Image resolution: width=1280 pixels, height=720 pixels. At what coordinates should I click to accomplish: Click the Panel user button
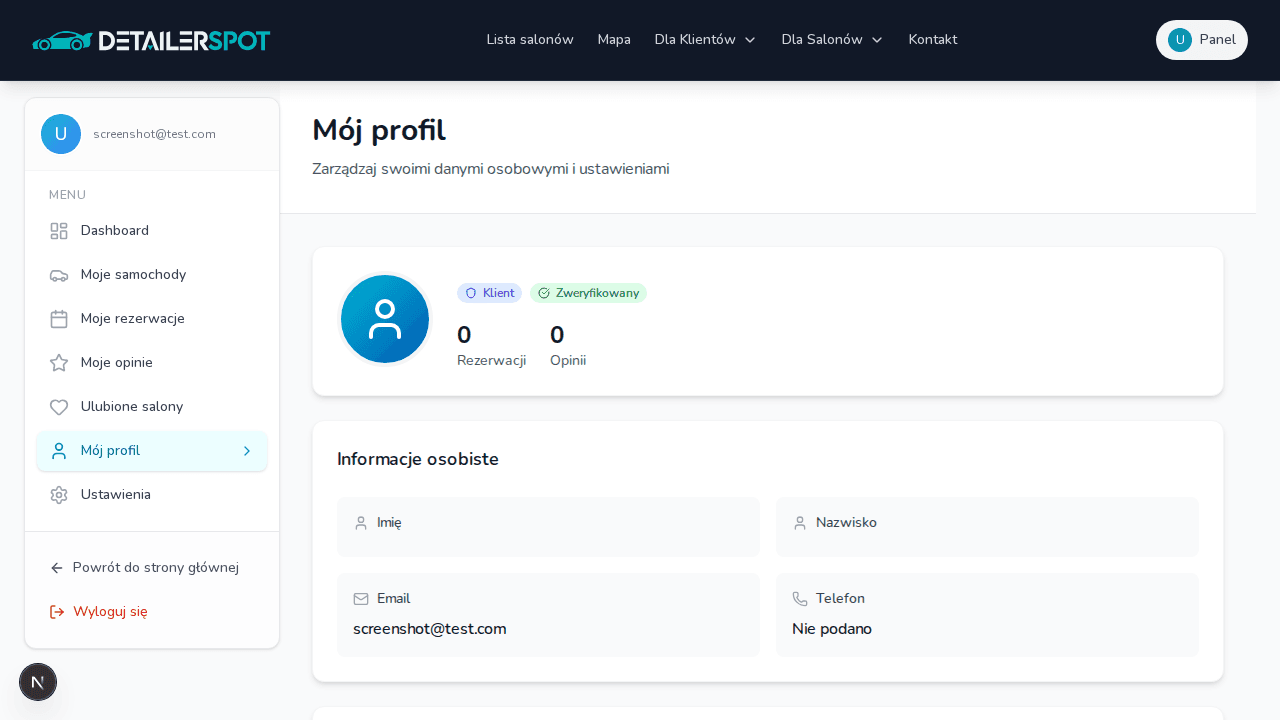(1201, 40)
